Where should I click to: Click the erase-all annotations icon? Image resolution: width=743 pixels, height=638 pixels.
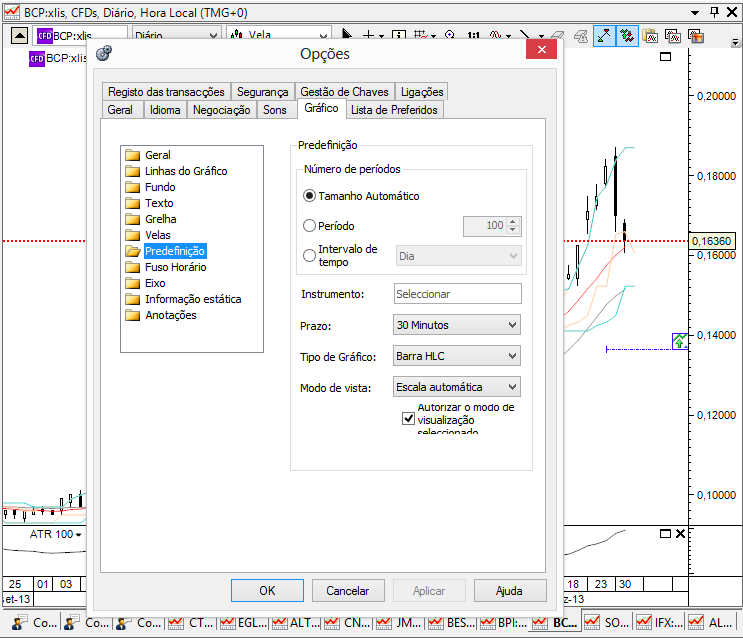click(x=580, y=36)
